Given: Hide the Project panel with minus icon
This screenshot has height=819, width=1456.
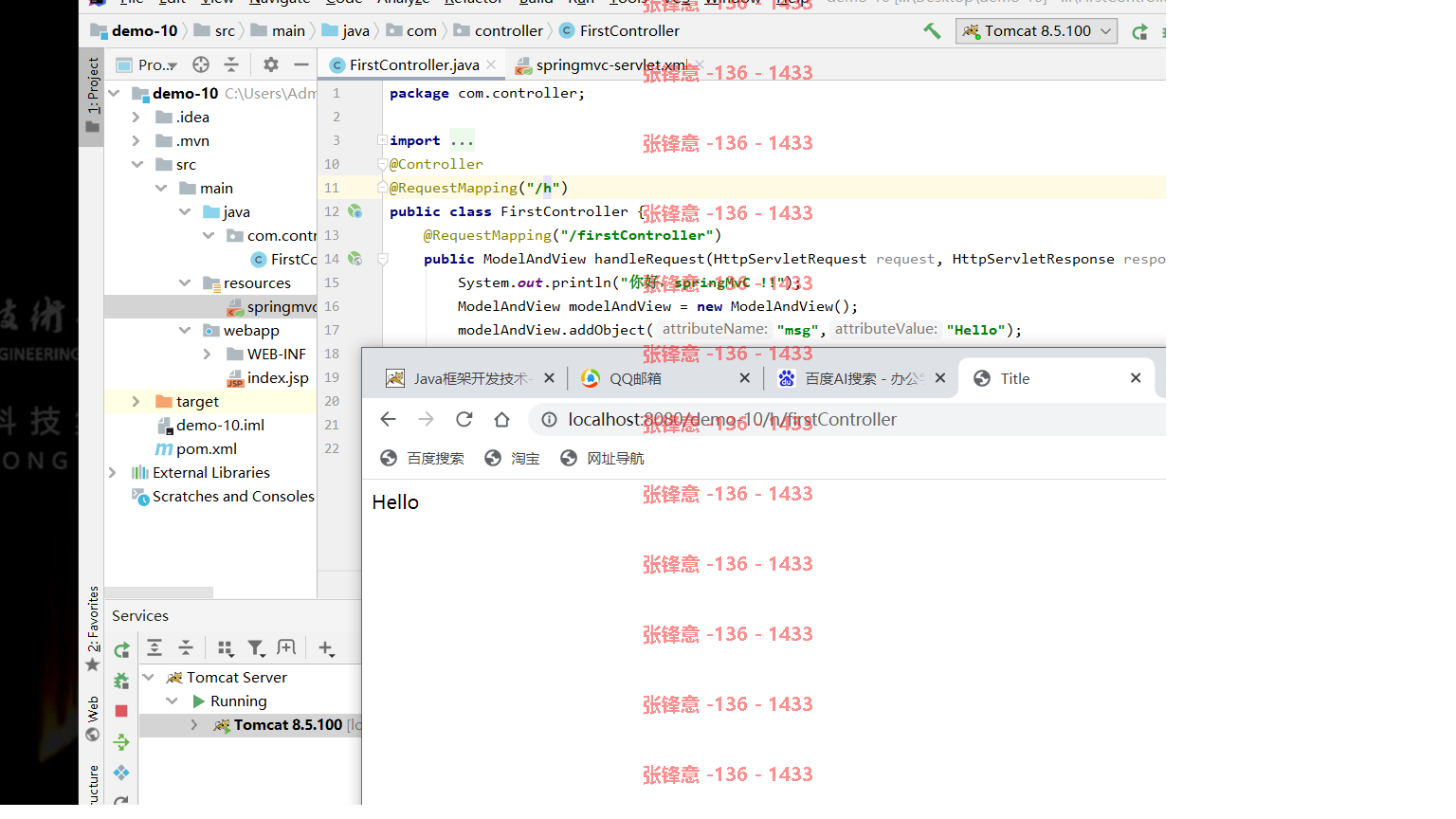Looking at the screenshot, I should 301,64.
